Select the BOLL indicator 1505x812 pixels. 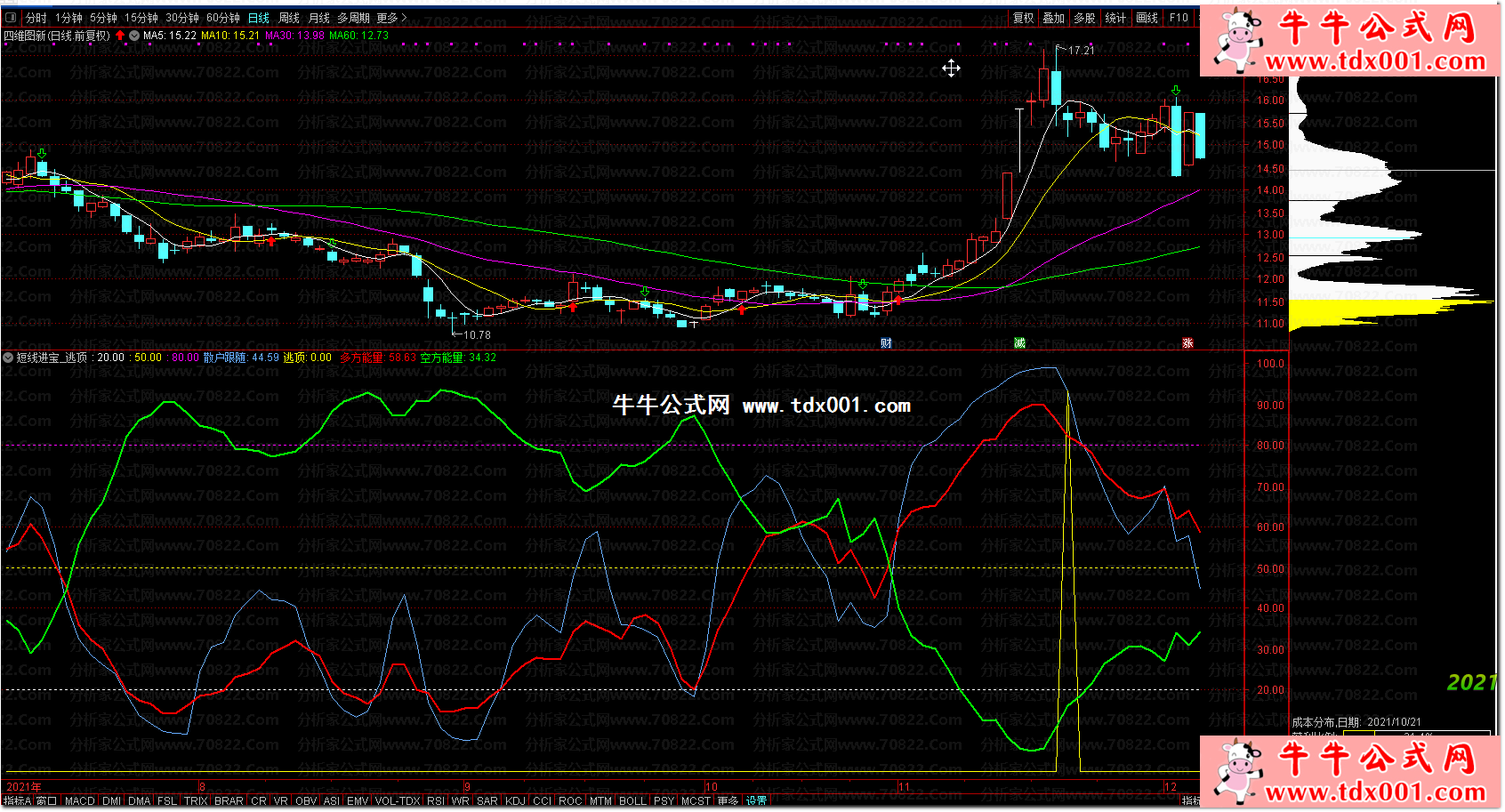pyautogui.click(x=632, y=801)
